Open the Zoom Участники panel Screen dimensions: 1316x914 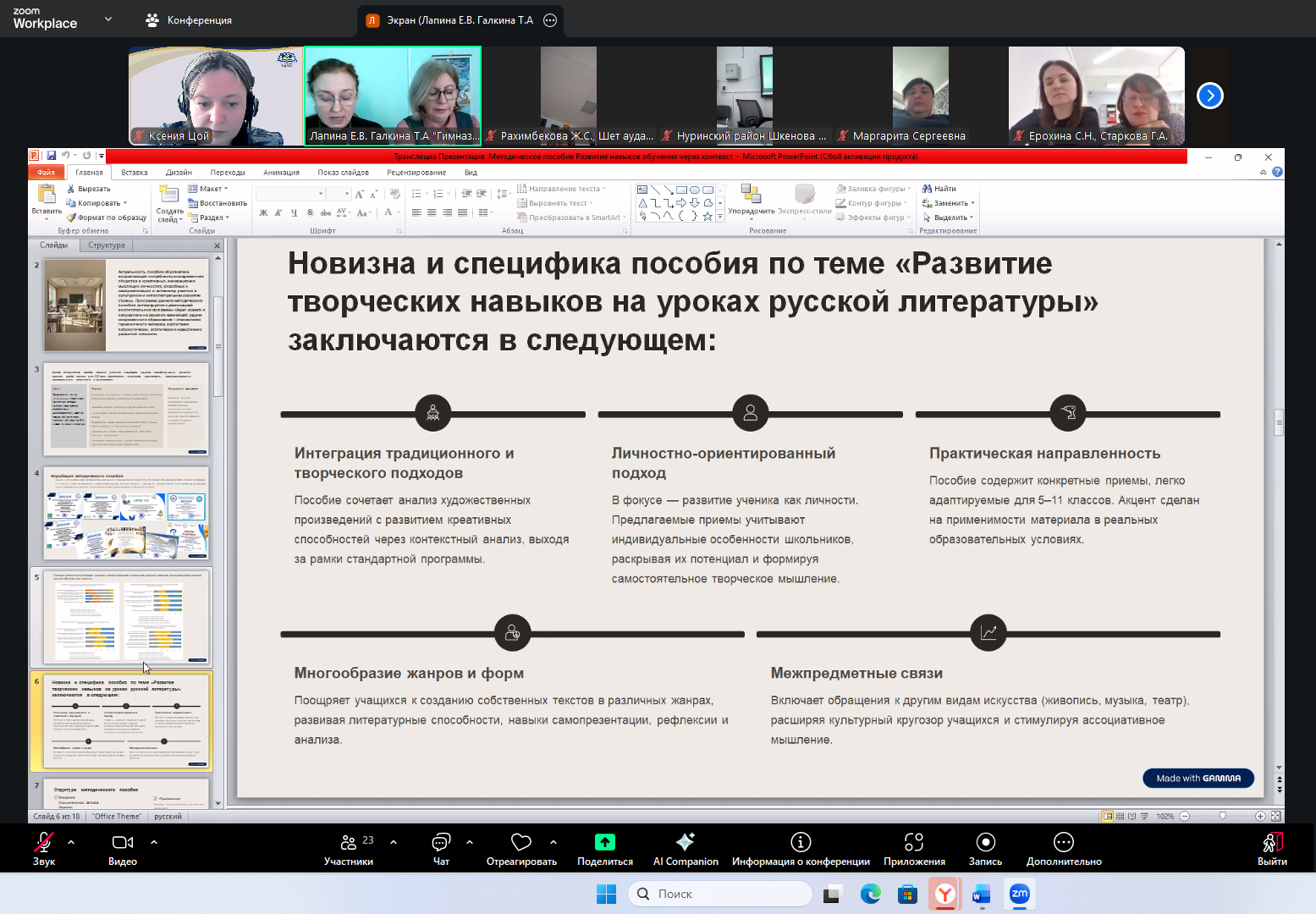point(349,849)
